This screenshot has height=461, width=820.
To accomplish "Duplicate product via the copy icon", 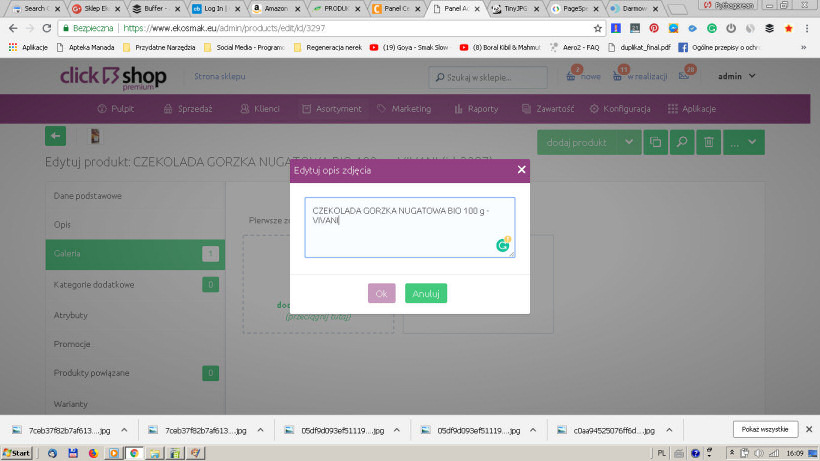I will [655, 142].
